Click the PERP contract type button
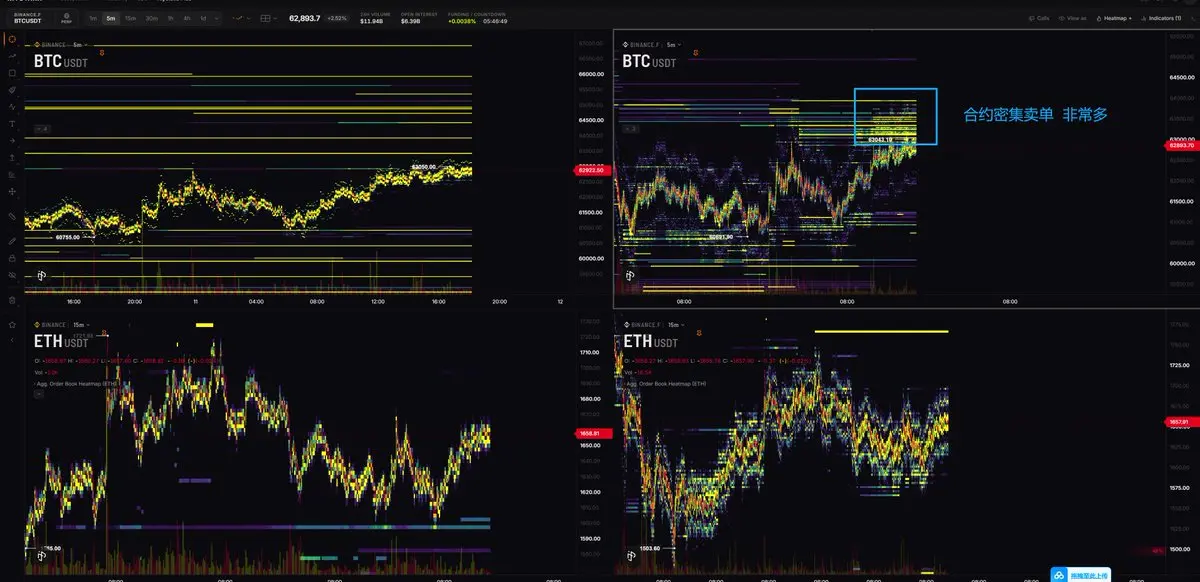 (x=66, y=18)
